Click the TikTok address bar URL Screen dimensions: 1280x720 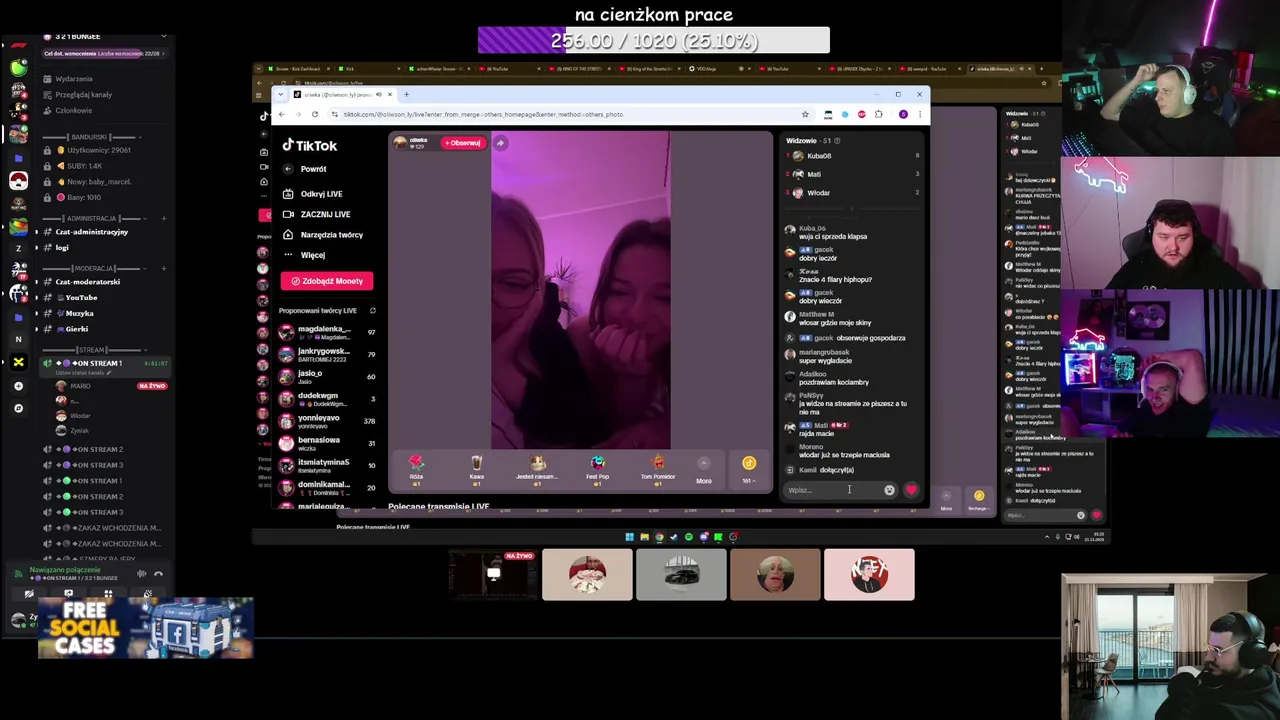(x=483, y=114)
